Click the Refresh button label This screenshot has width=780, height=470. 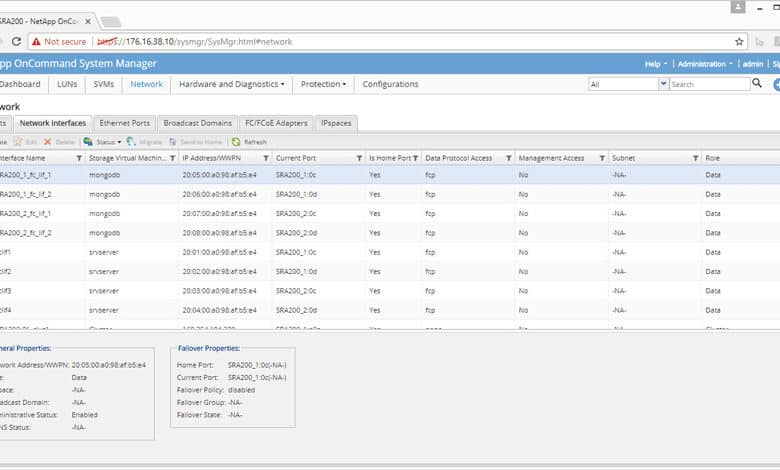[255, 142]
